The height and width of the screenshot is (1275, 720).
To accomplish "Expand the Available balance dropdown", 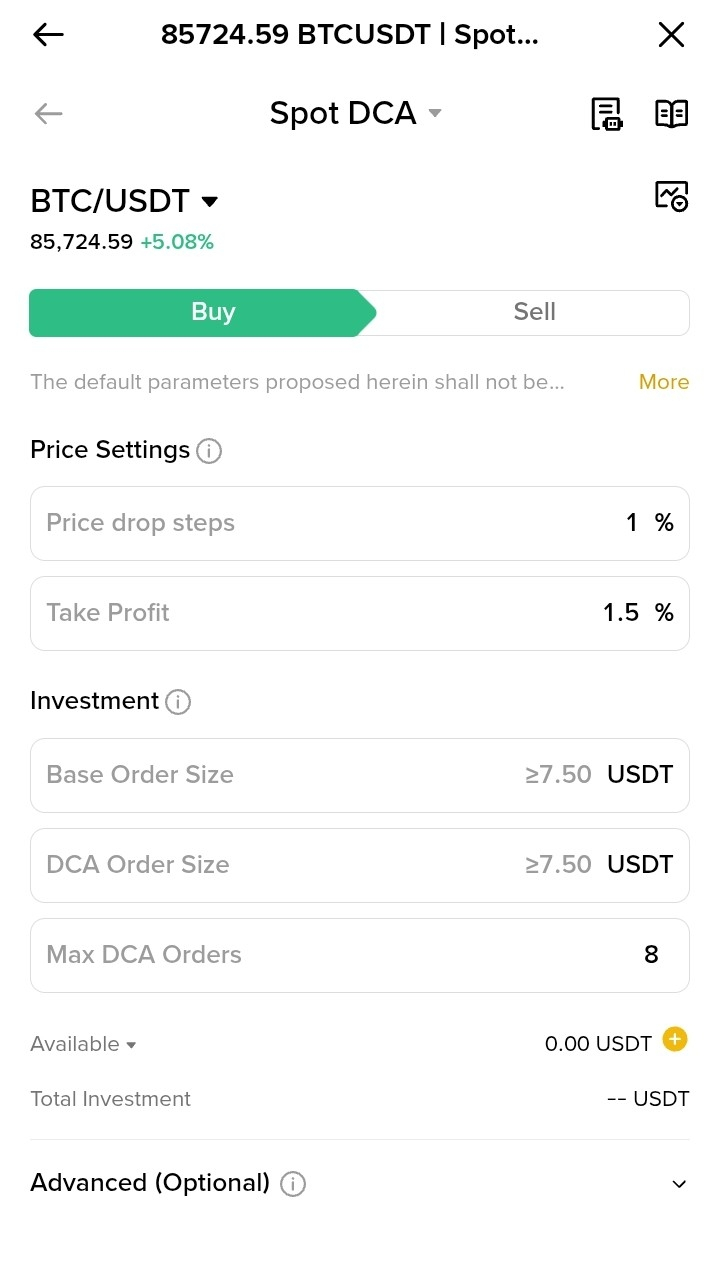I will (x=83, y=1044).
